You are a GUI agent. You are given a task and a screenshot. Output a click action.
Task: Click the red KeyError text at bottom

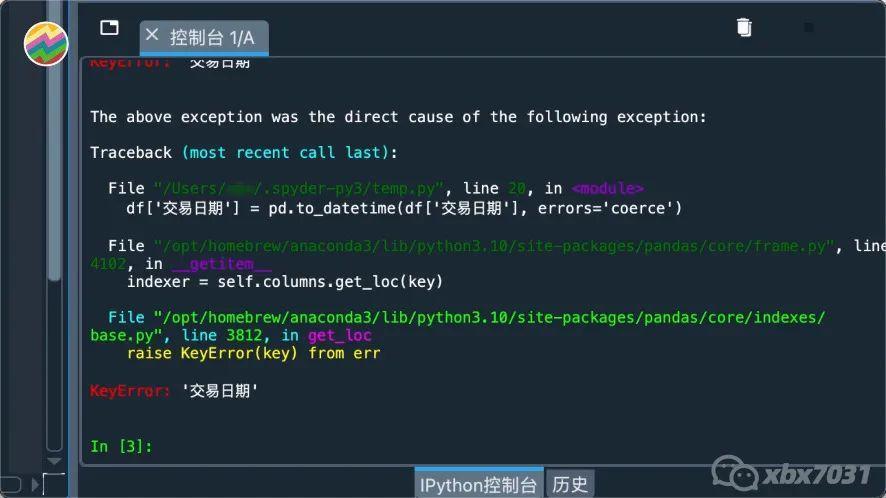(x=130, y=390)
